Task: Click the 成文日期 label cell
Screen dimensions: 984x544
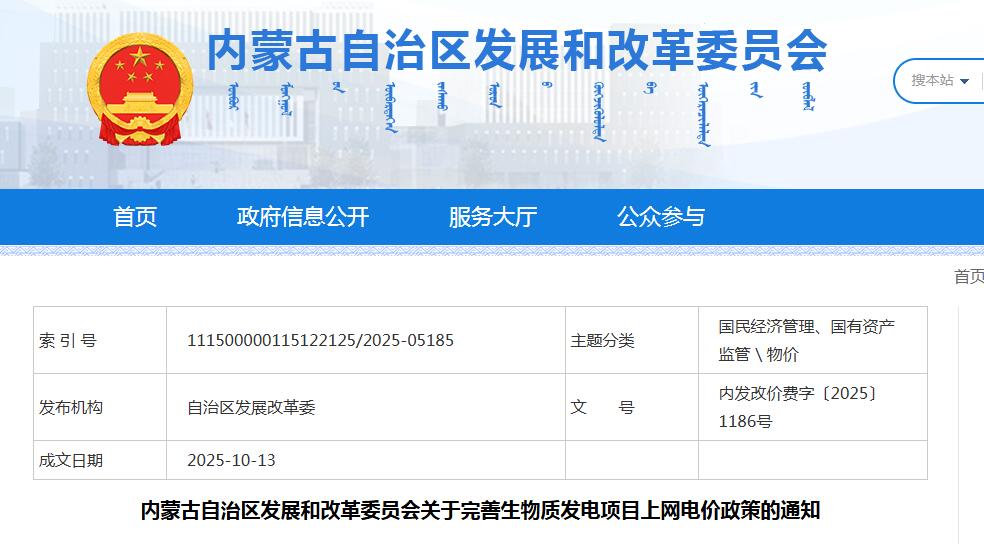Action: pos(71,461)
